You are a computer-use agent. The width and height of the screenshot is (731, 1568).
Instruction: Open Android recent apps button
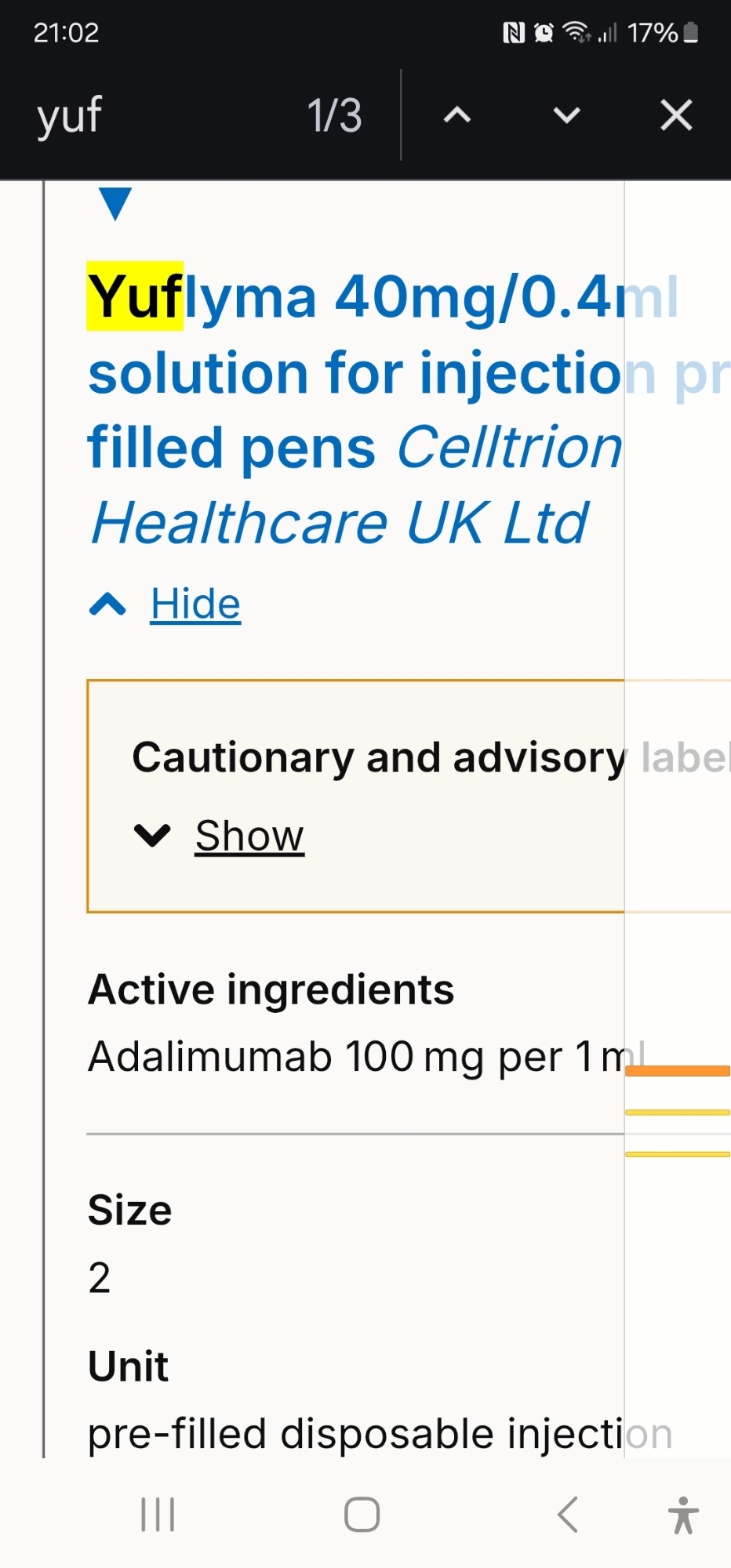coord(158,1514)
